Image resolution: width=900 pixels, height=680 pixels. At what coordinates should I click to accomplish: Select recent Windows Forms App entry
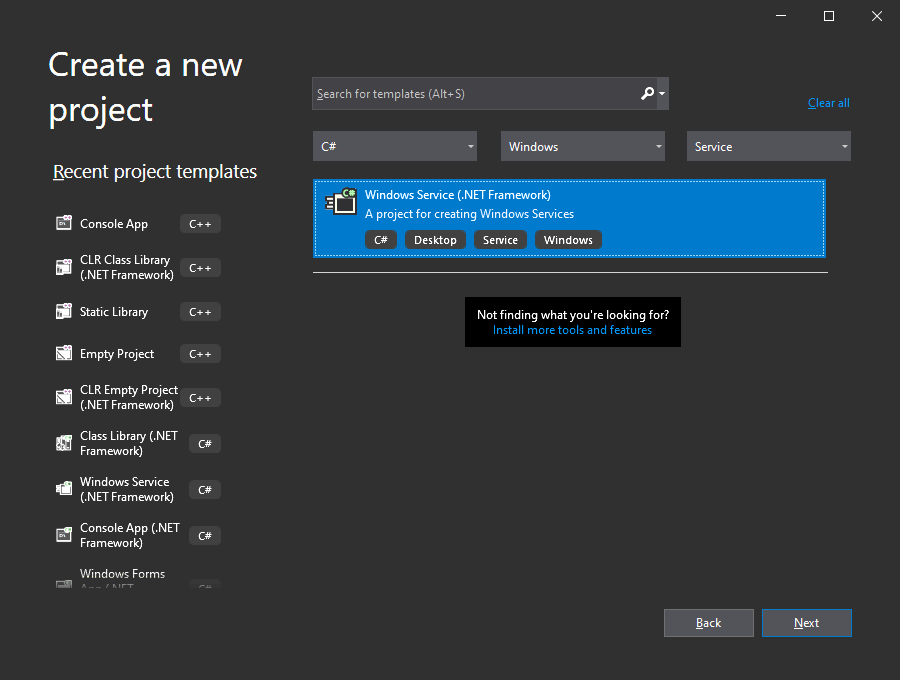point(138,578)
